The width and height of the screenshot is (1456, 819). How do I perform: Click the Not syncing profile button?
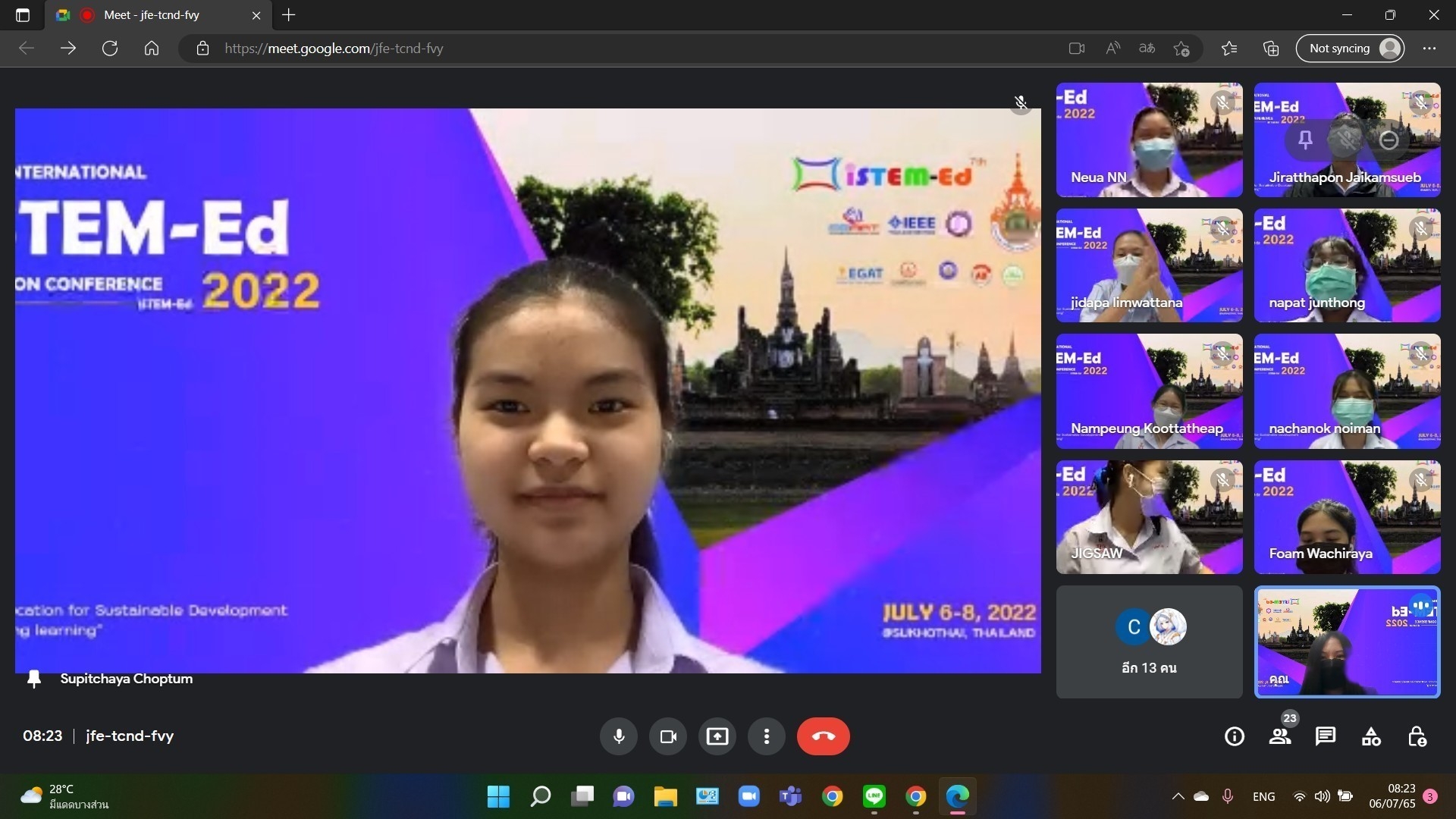pos(1351,49)
